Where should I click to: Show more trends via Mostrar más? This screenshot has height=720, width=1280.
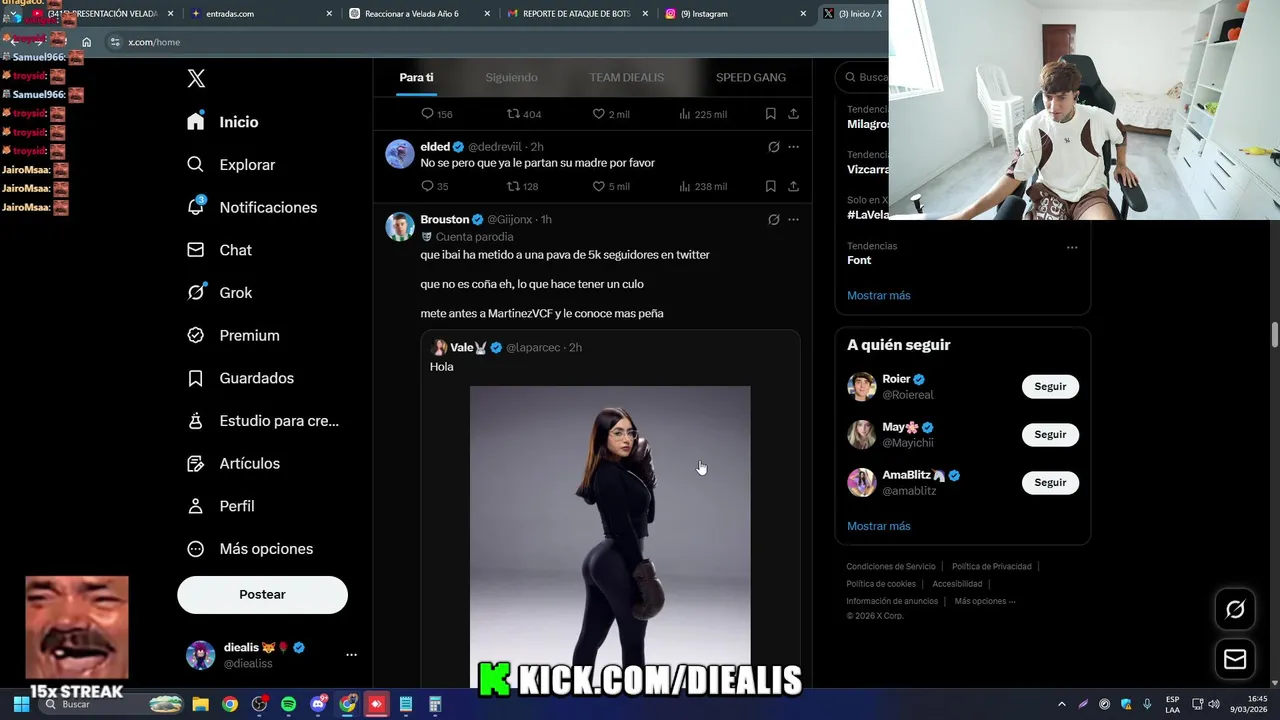(x=879, y=296)
